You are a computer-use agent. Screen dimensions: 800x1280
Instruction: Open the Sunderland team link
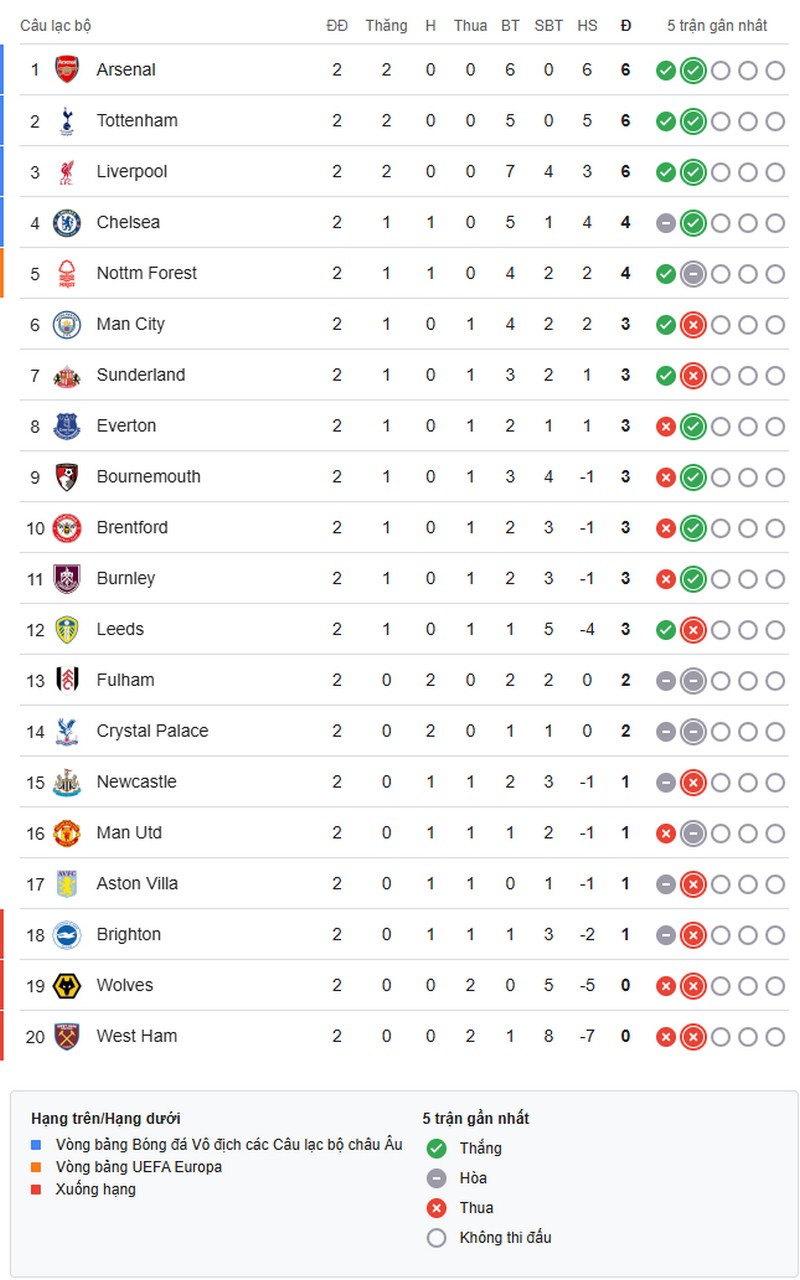click(x=141, y=375)
